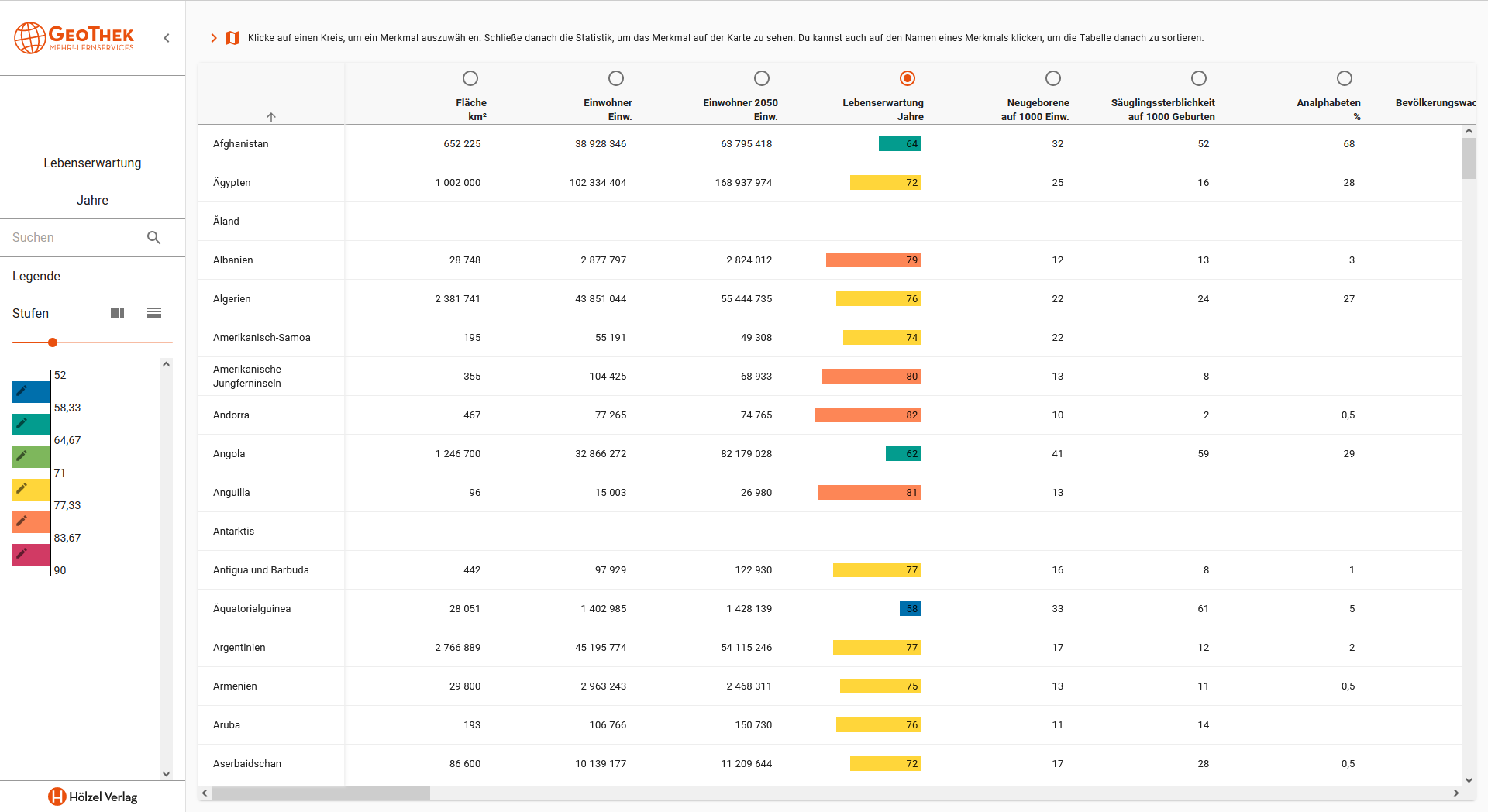Click the Suchen search input field
Viewport: 1488px width, 812px height.
pos(74,238)
